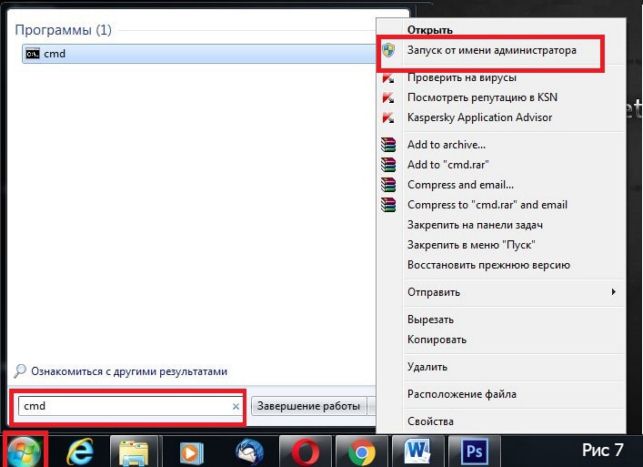Open 'Ознакомиться с другими результатами' link
Screen dimensions: 643x467
coord(129,371)
